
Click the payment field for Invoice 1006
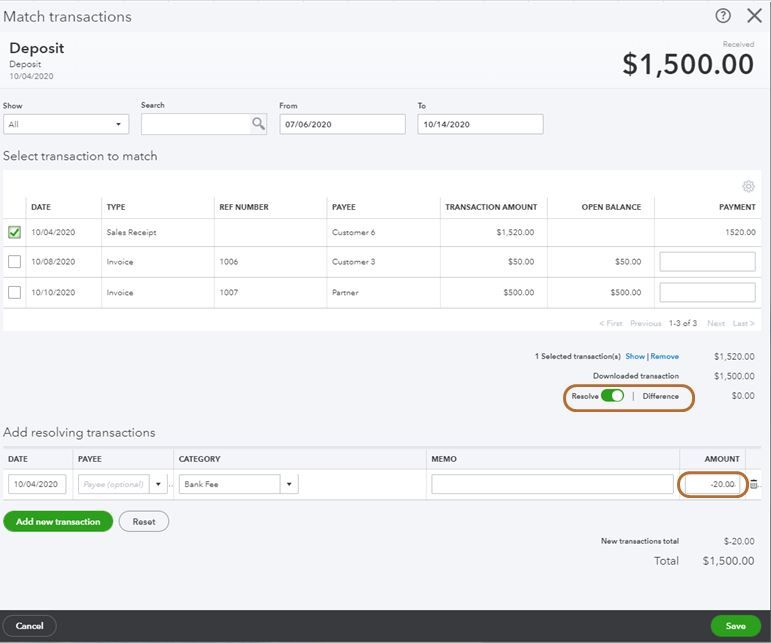click(x=707, y=262)
